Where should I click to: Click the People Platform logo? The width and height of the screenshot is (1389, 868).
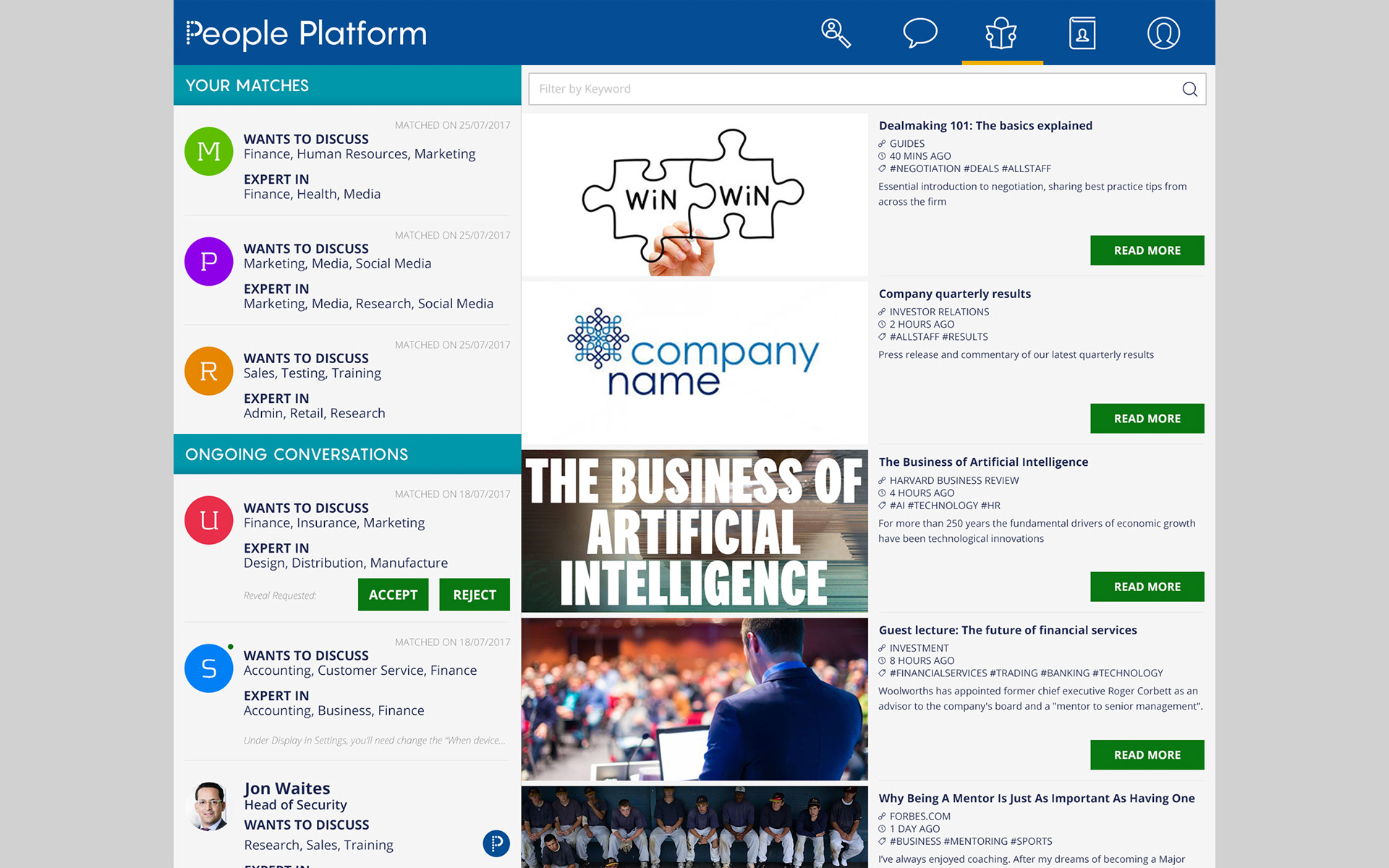point(306,33)
